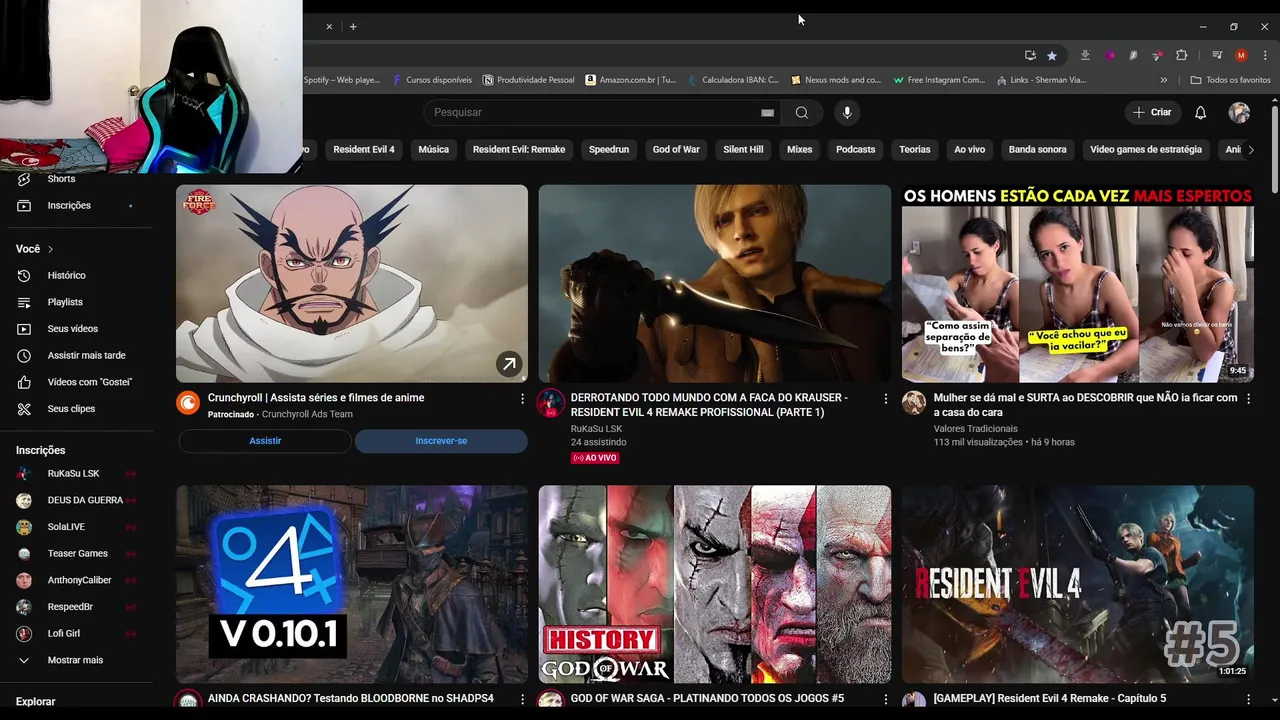Select the Mixes chip

point(800,150)
